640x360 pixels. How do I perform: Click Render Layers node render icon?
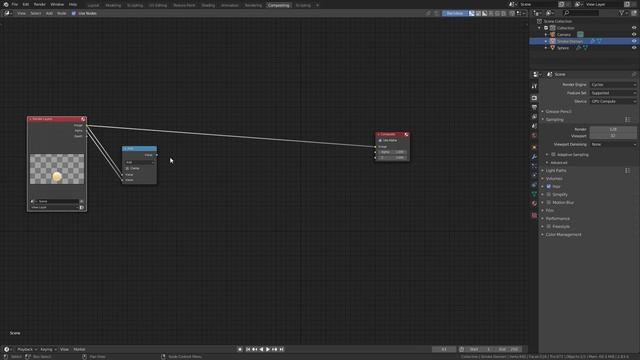(83, 119)
